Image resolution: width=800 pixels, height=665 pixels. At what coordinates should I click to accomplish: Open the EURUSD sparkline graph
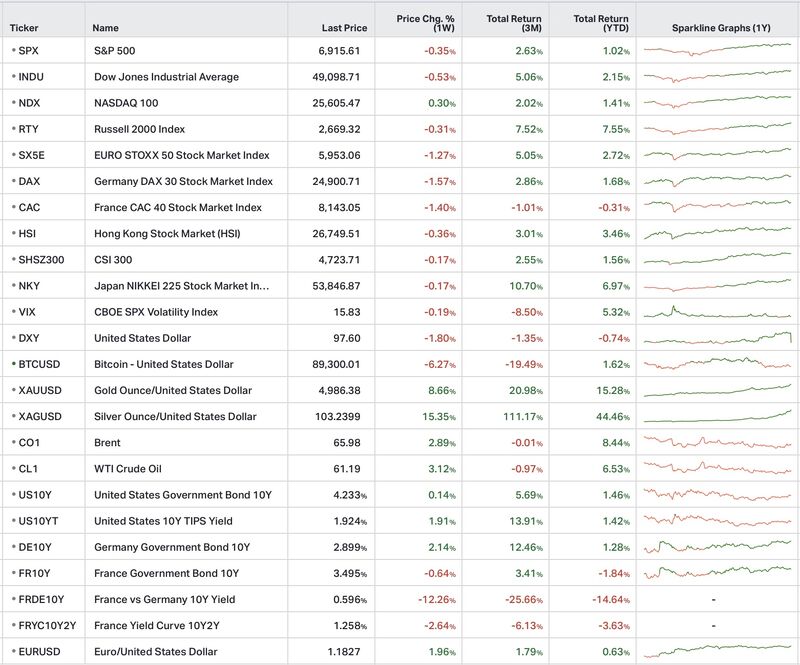click(x=717, y=651)
